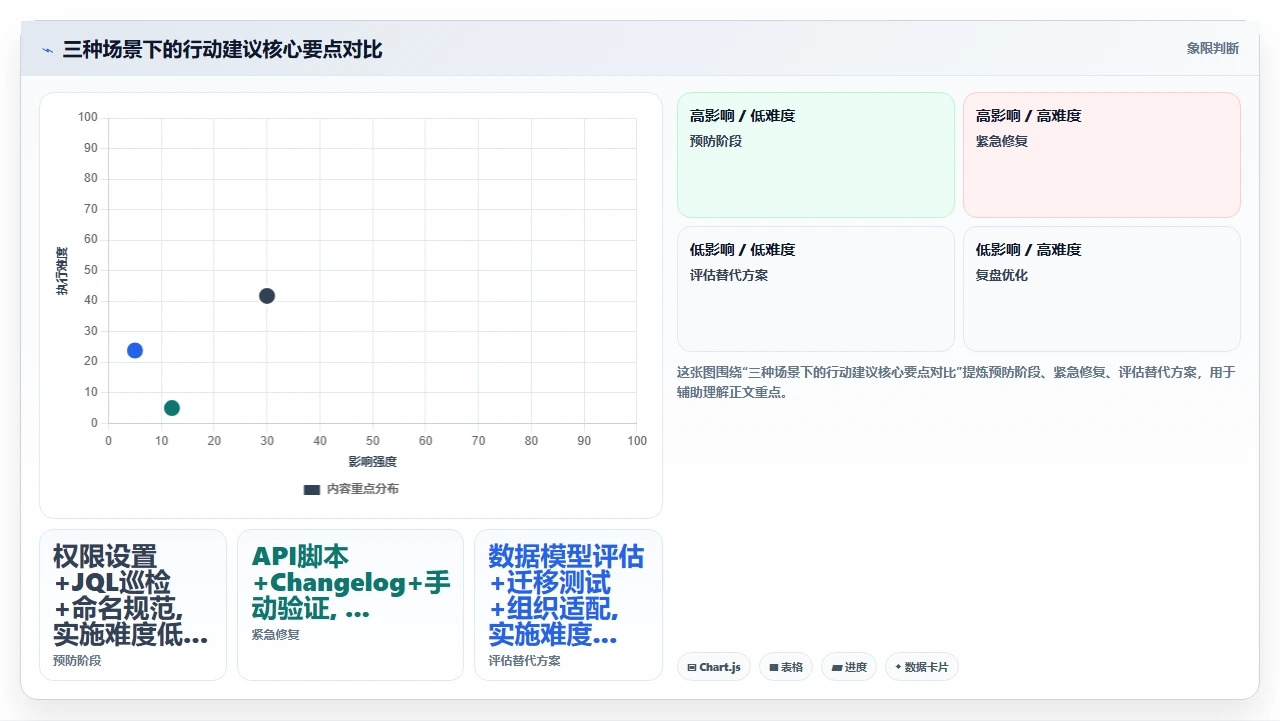Screen dimensions: 1280x721
Task: Click the 进度 tag
Action: (849, 667)
